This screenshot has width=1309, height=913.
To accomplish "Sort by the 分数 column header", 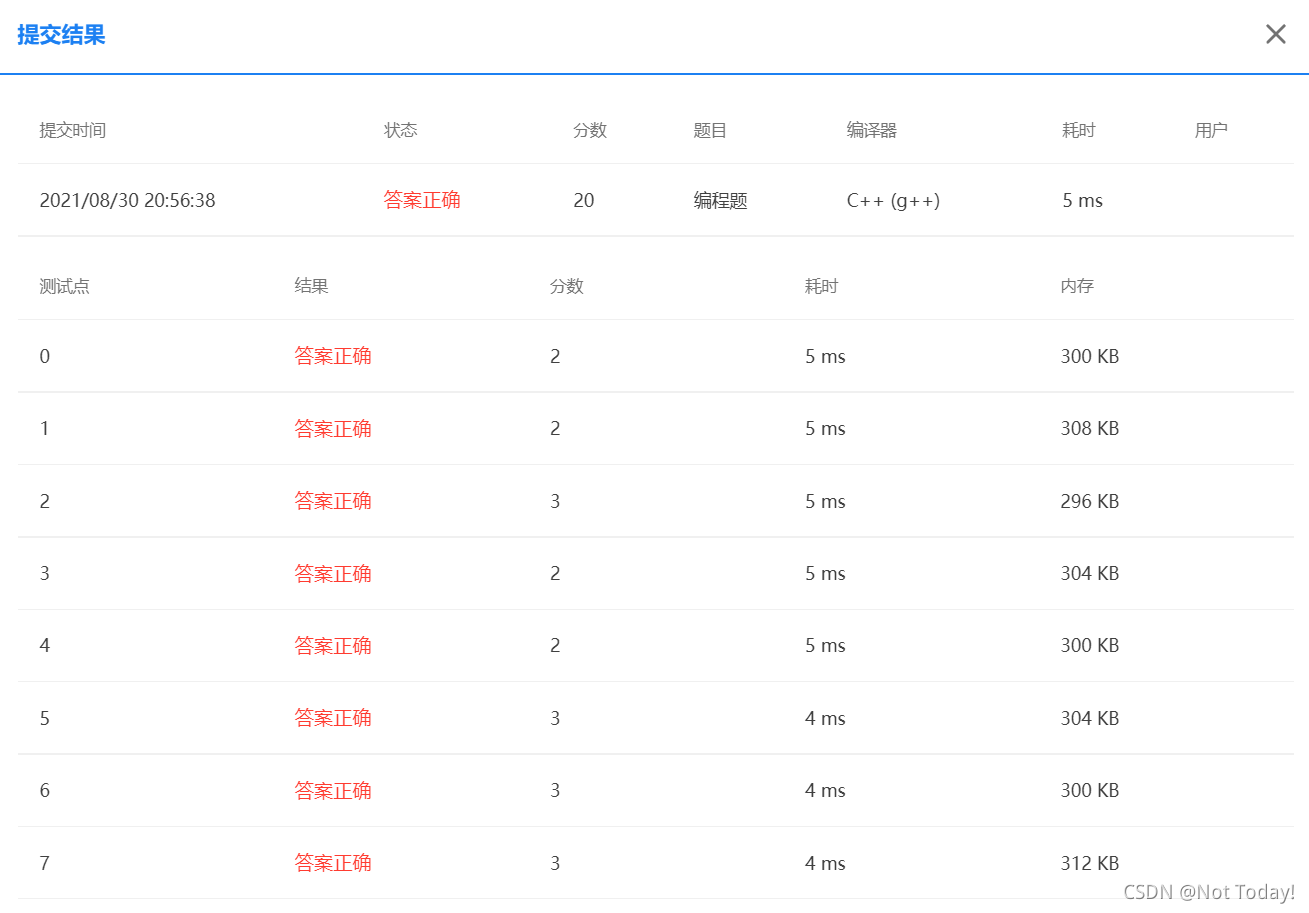I will (x=590, y=130).
